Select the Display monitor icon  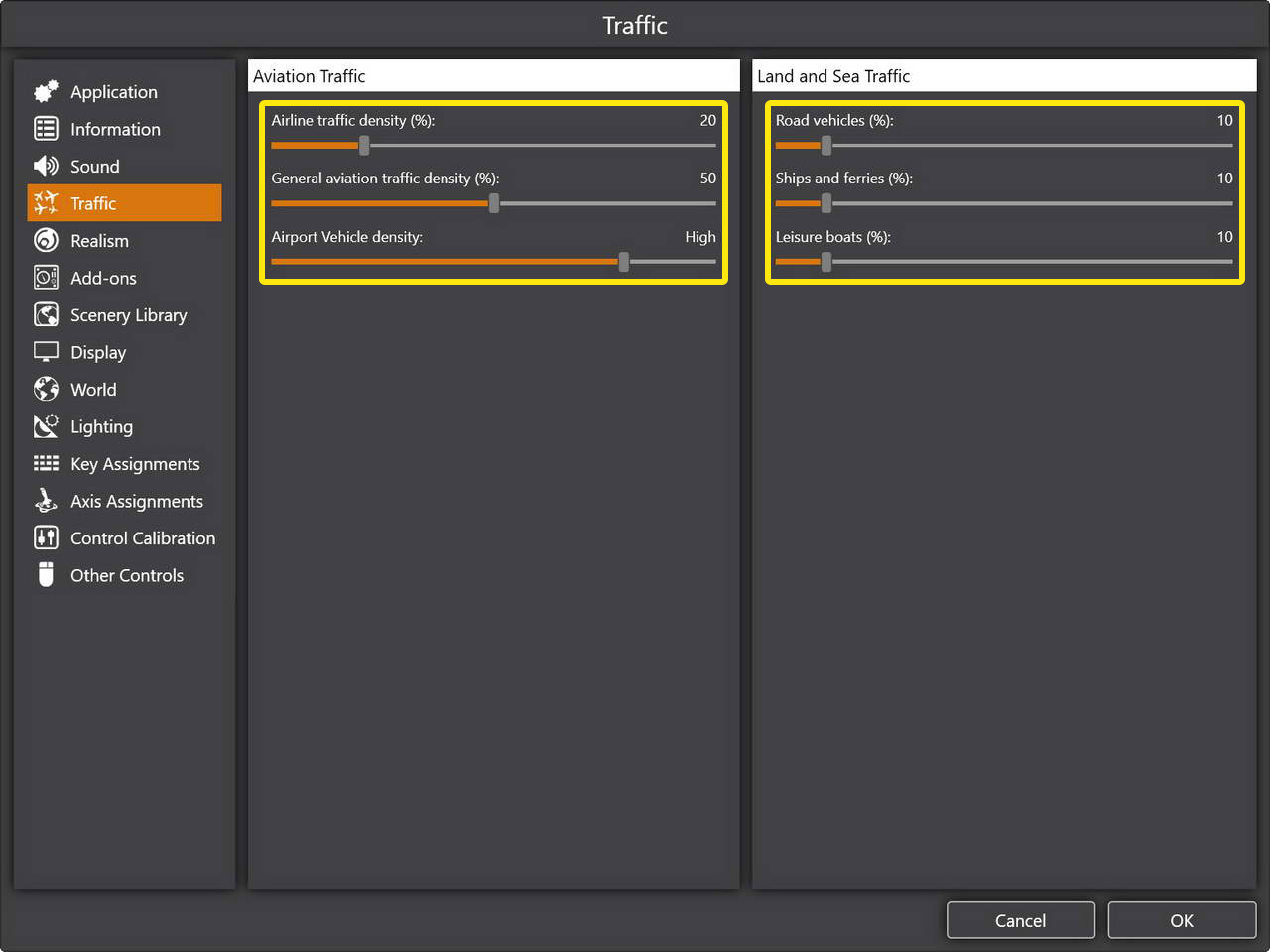click(46, 352)
